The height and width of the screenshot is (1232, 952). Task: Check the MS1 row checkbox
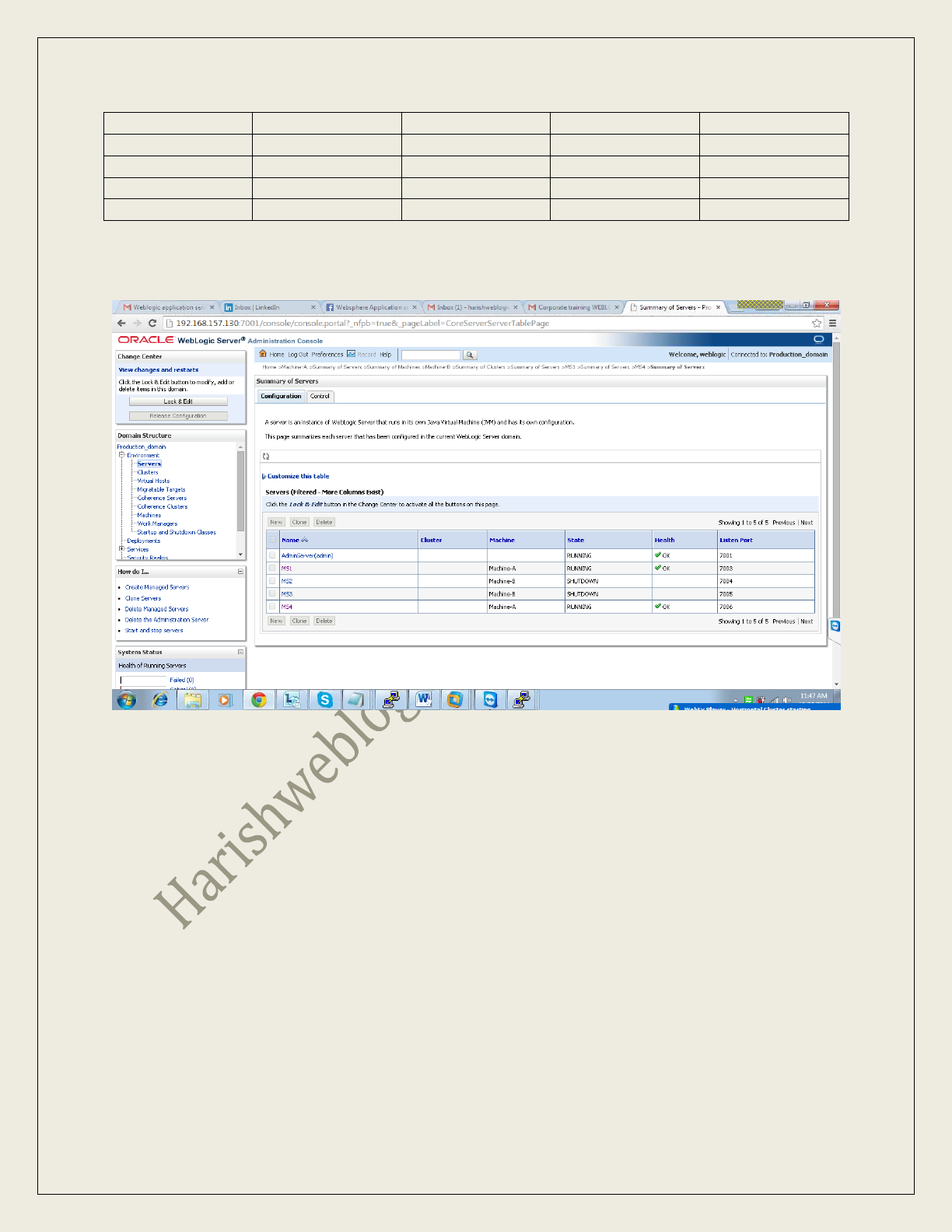coord(272,569)
